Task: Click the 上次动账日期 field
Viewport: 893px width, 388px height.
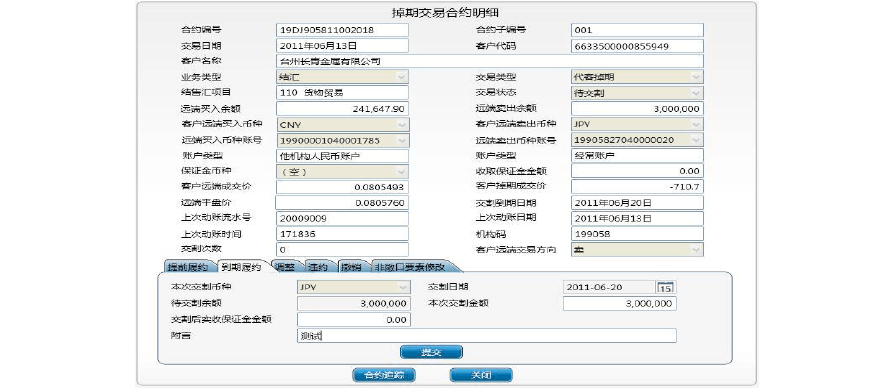Action: (x=637, y=219)
